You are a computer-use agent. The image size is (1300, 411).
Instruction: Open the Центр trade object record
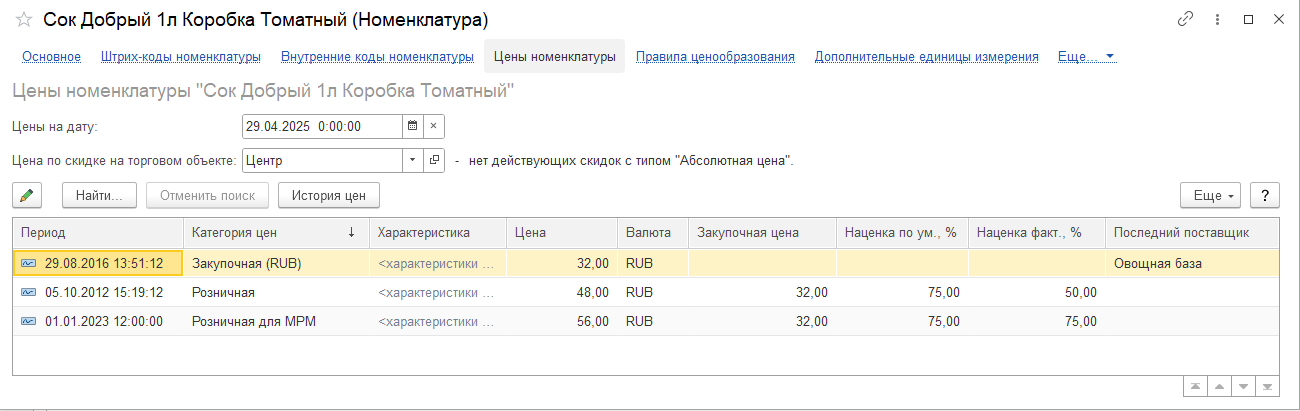(x=434, y=160)
